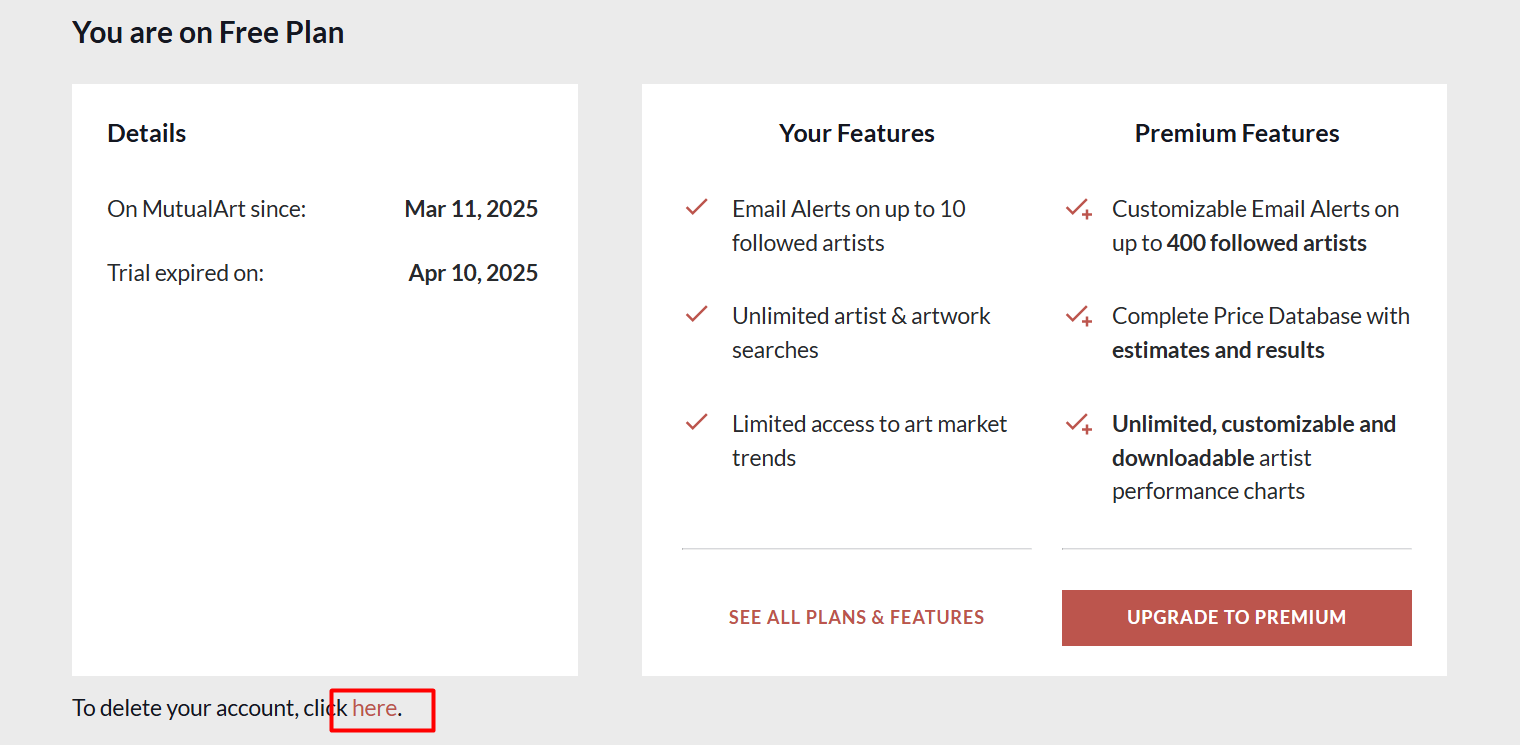The image size is (1520, 745).
Task: Click checkmark icon beside Limited access to trends
Action: 697,423
